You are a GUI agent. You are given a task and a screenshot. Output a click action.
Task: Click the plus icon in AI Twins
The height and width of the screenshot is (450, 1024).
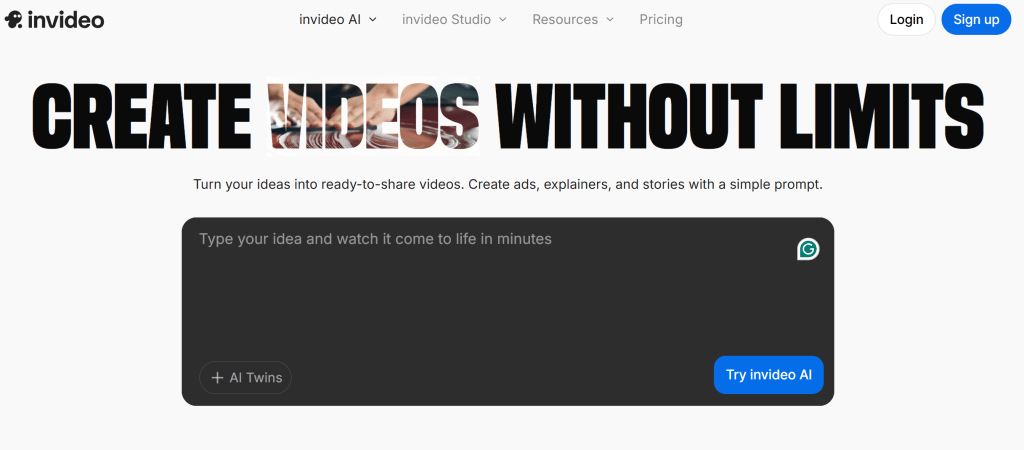(x=217, y=378)
